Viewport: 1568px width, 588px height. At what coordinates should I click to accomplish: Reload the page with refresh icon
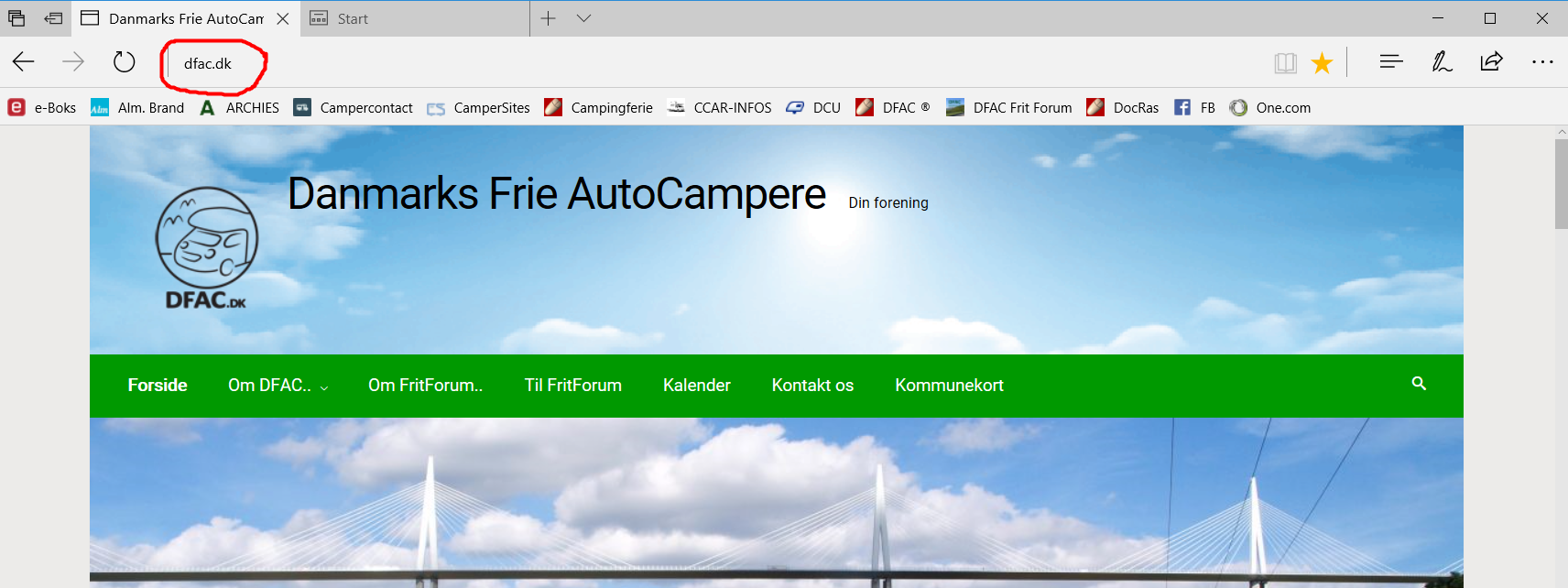tap(124, 62)
